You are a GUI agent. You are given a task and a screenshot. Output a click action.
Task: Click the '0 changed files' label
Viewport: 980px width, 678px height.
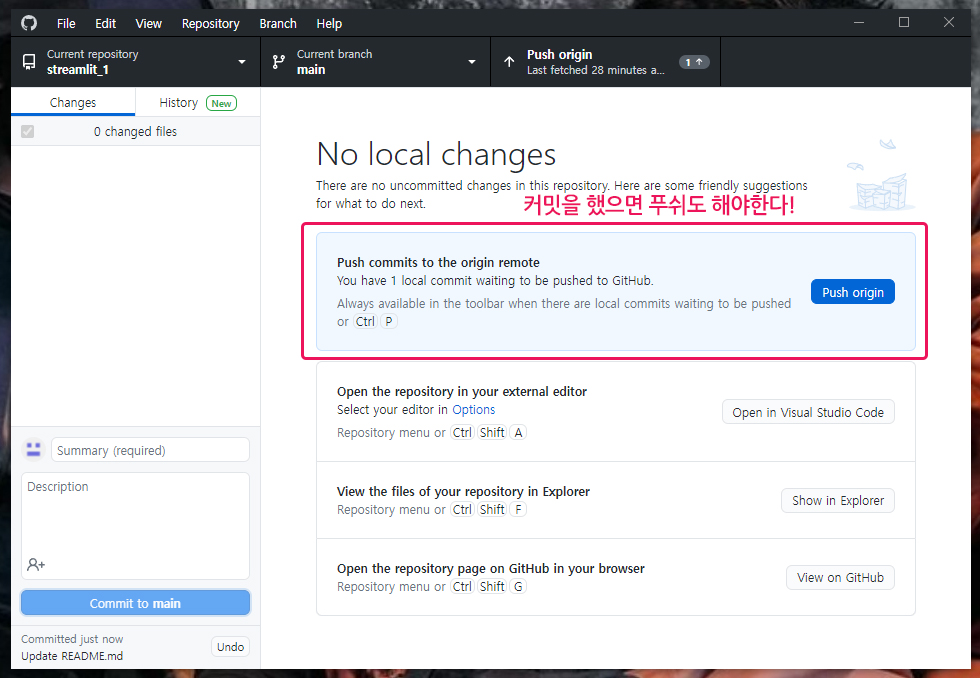pyautogui.click(x=136, y=131)
